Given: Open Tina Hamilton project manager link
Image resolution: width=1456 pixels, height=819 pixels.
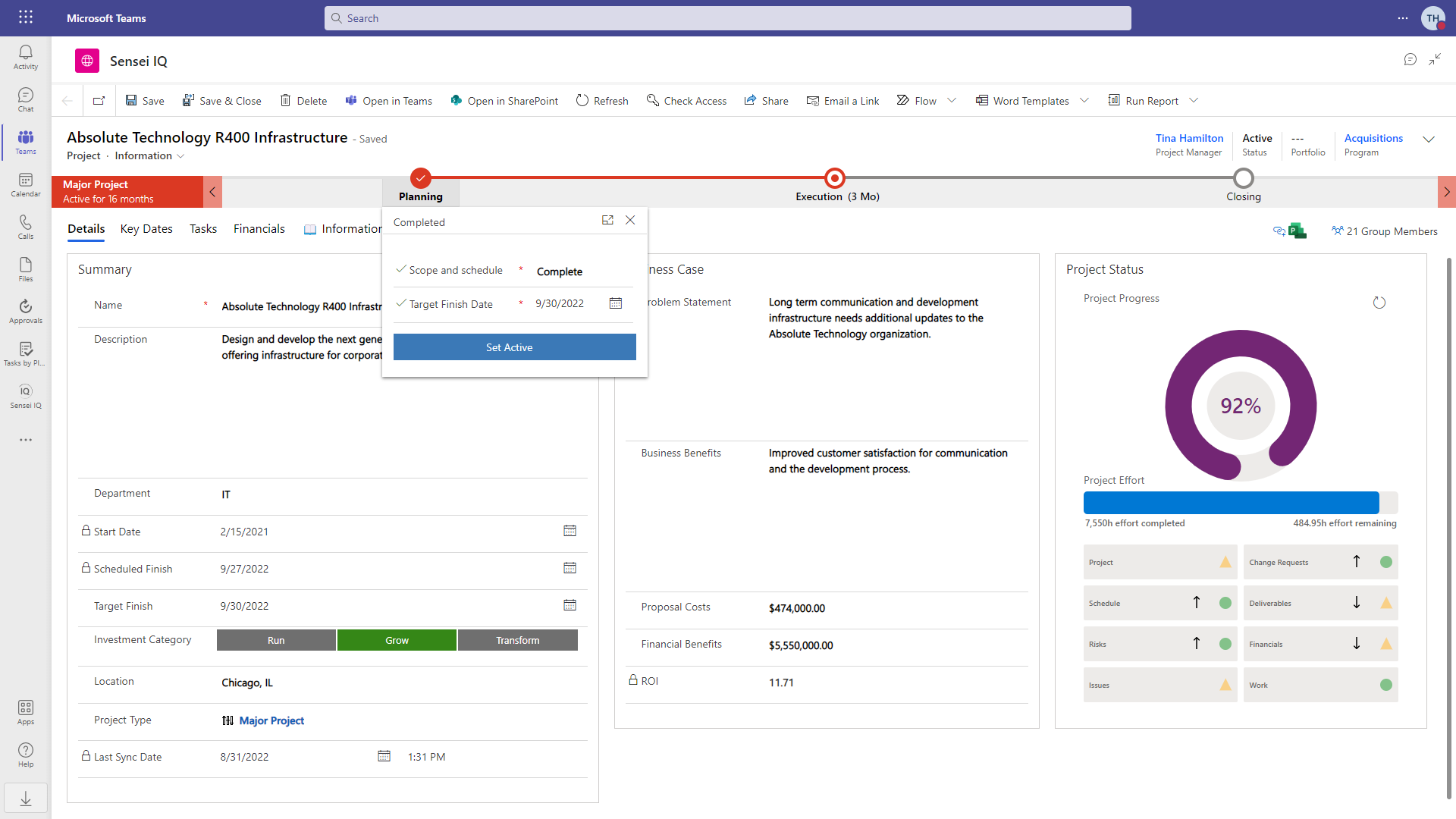Looking at the screenshot, I should point(1189,138).
